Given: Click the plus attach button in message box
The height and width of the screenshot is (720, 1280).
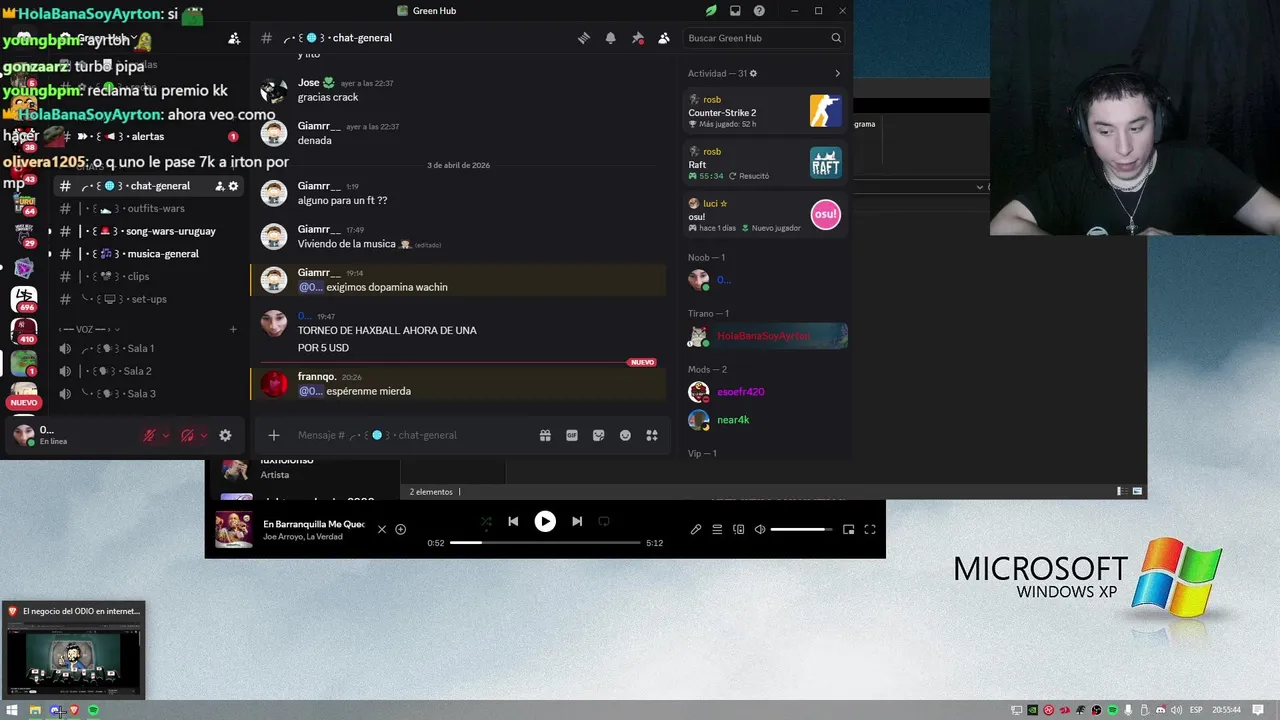Looking at the screenshot, I should pyautogui.click(x=274, y=435).
